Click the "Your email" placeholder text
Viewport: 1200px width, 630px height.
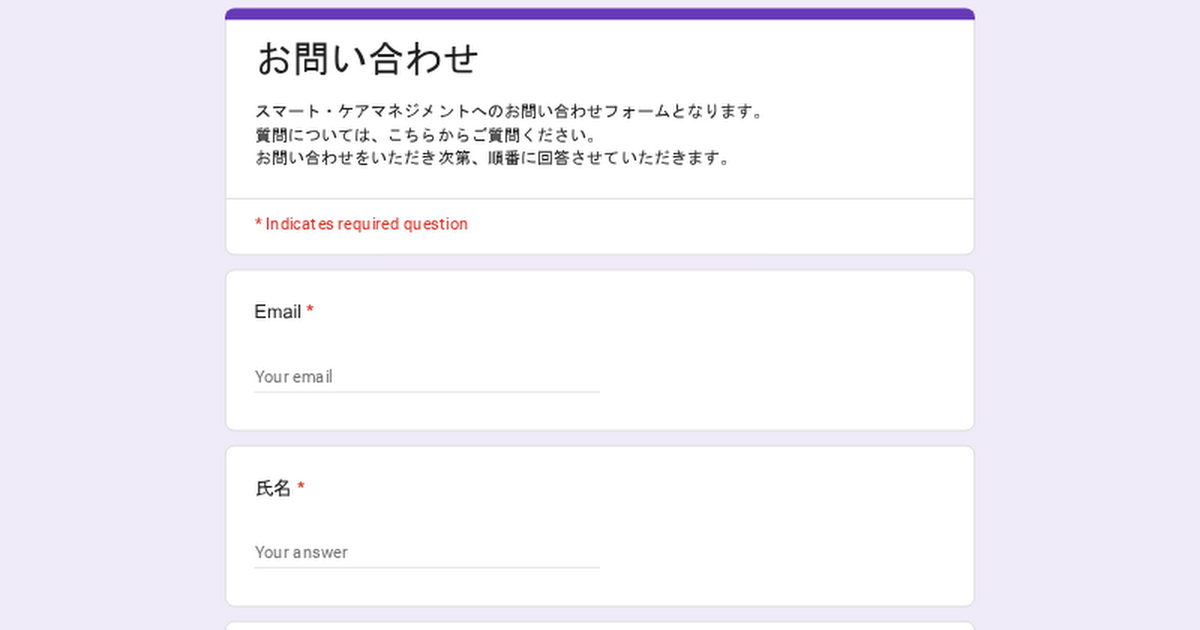pos(293,377)
